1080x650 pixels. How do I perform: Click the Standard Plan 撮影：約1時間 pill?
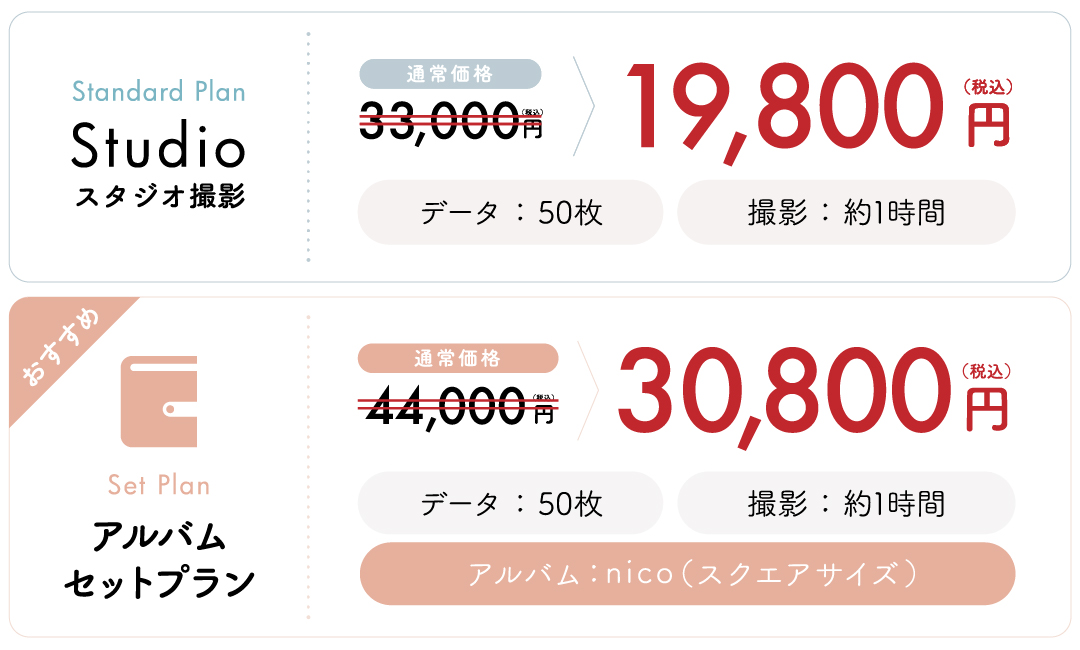846,212
